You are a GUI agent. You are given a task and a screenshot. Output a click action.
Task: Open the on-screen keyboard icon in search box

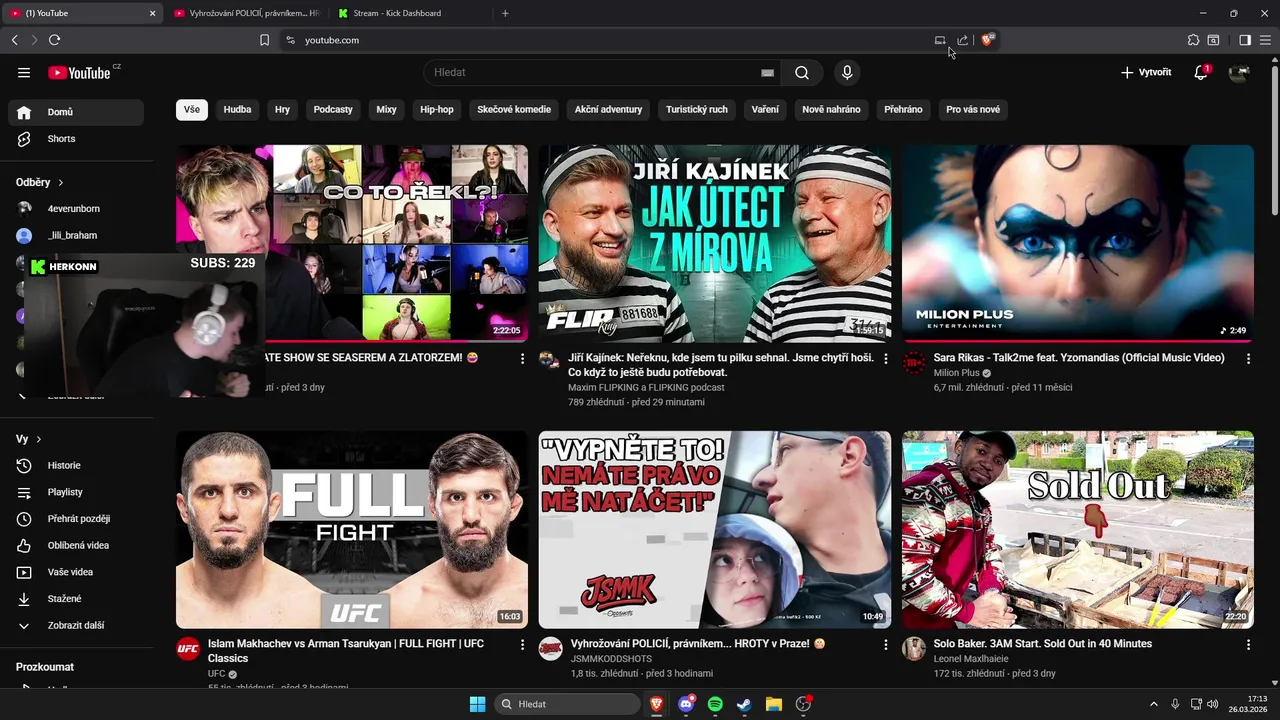(x=767, y=73)
